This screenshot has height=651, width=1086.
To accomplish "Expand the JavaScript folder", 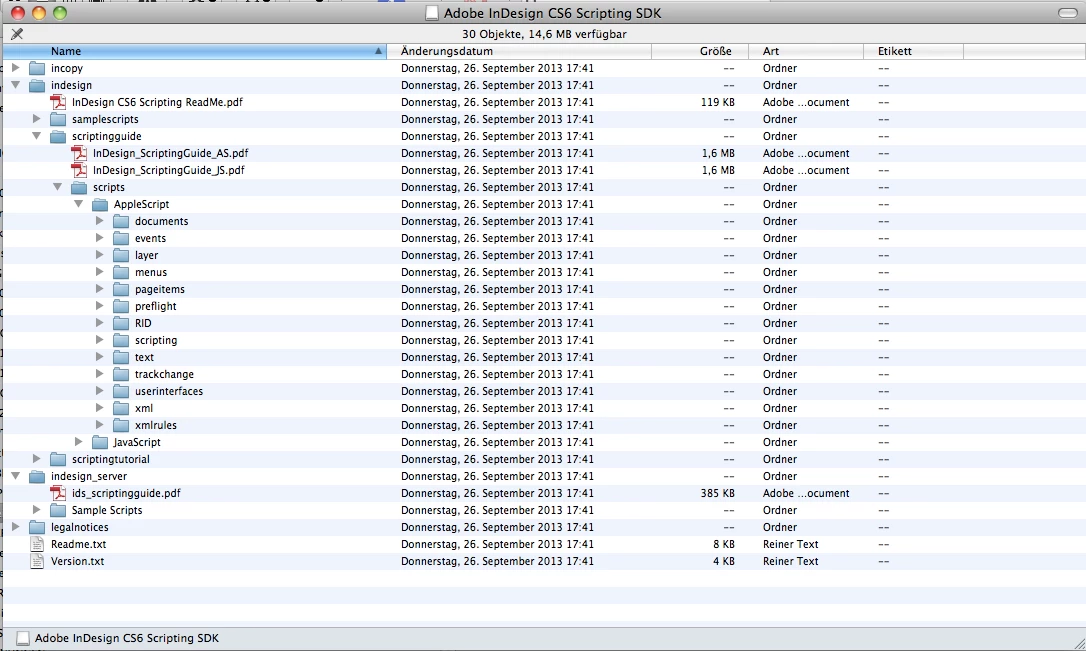I will click(x=78, y=442).
